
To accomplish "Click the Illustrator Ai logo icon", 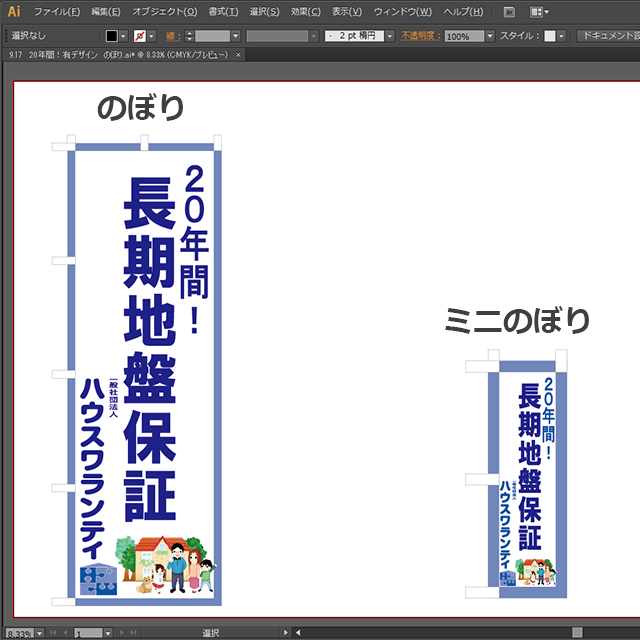I will pos(14,11).
